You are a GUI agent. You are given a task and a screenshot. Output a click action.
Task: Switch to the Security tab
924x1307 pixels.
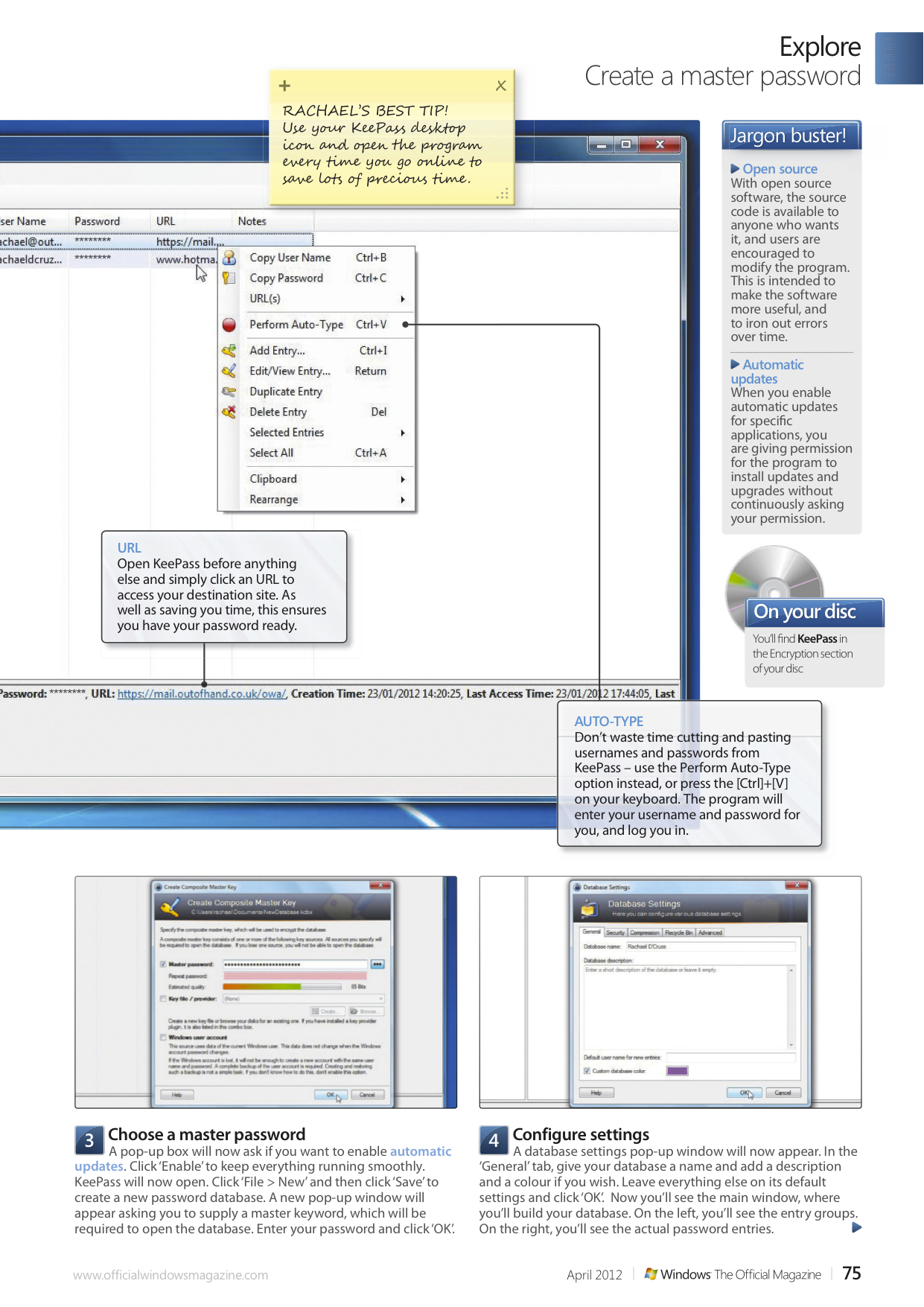615,932
